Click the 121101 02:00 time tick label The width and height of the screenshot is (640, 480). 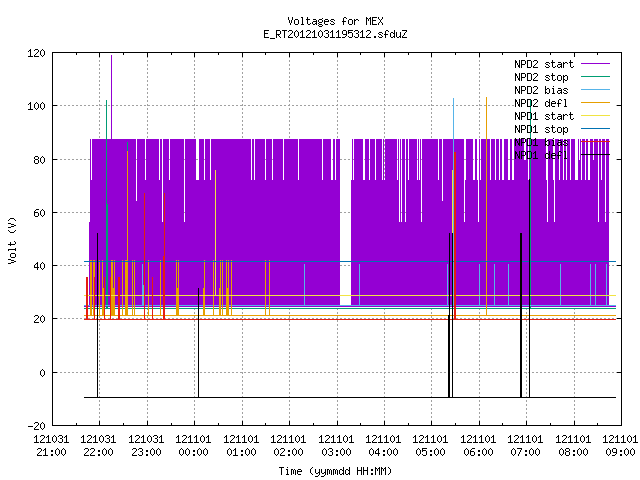pyautogui.click(x=288, y=446)
